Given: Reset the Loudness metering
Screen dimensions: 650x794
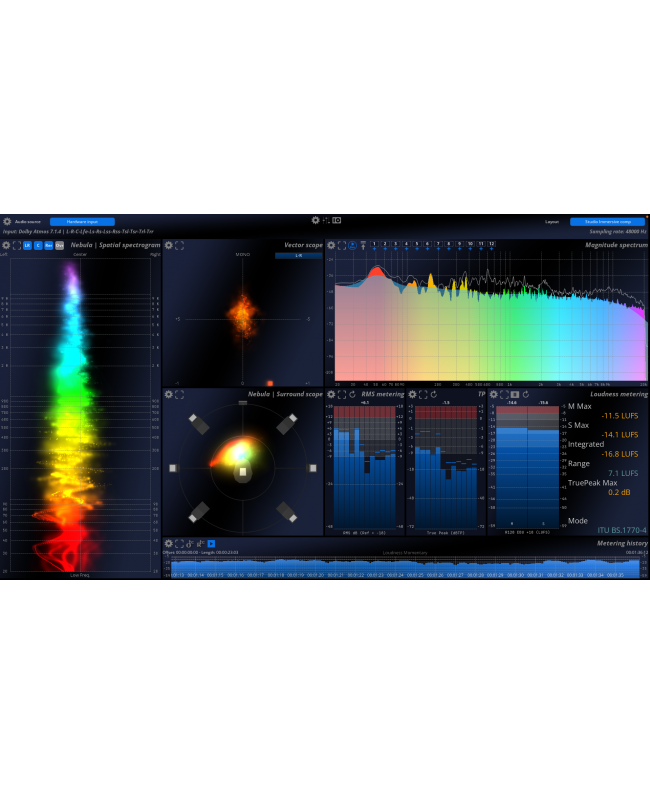Looking at the screenshot, I should pyautogui.click(x=526, y=394).
